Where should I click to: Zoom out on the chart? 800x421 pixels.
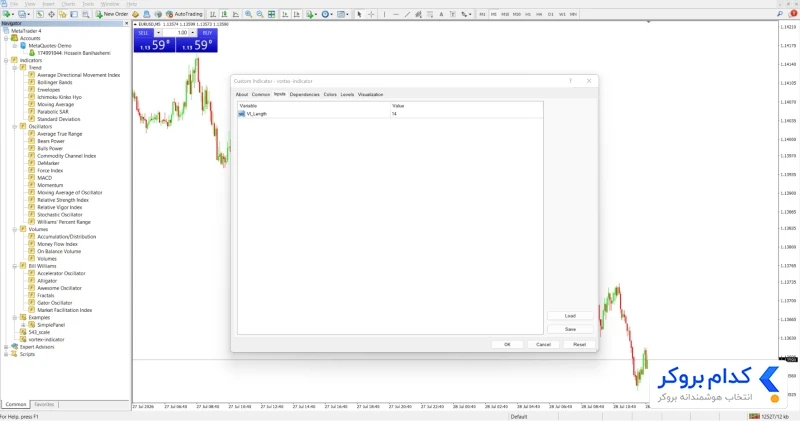(x=260, y=14)
